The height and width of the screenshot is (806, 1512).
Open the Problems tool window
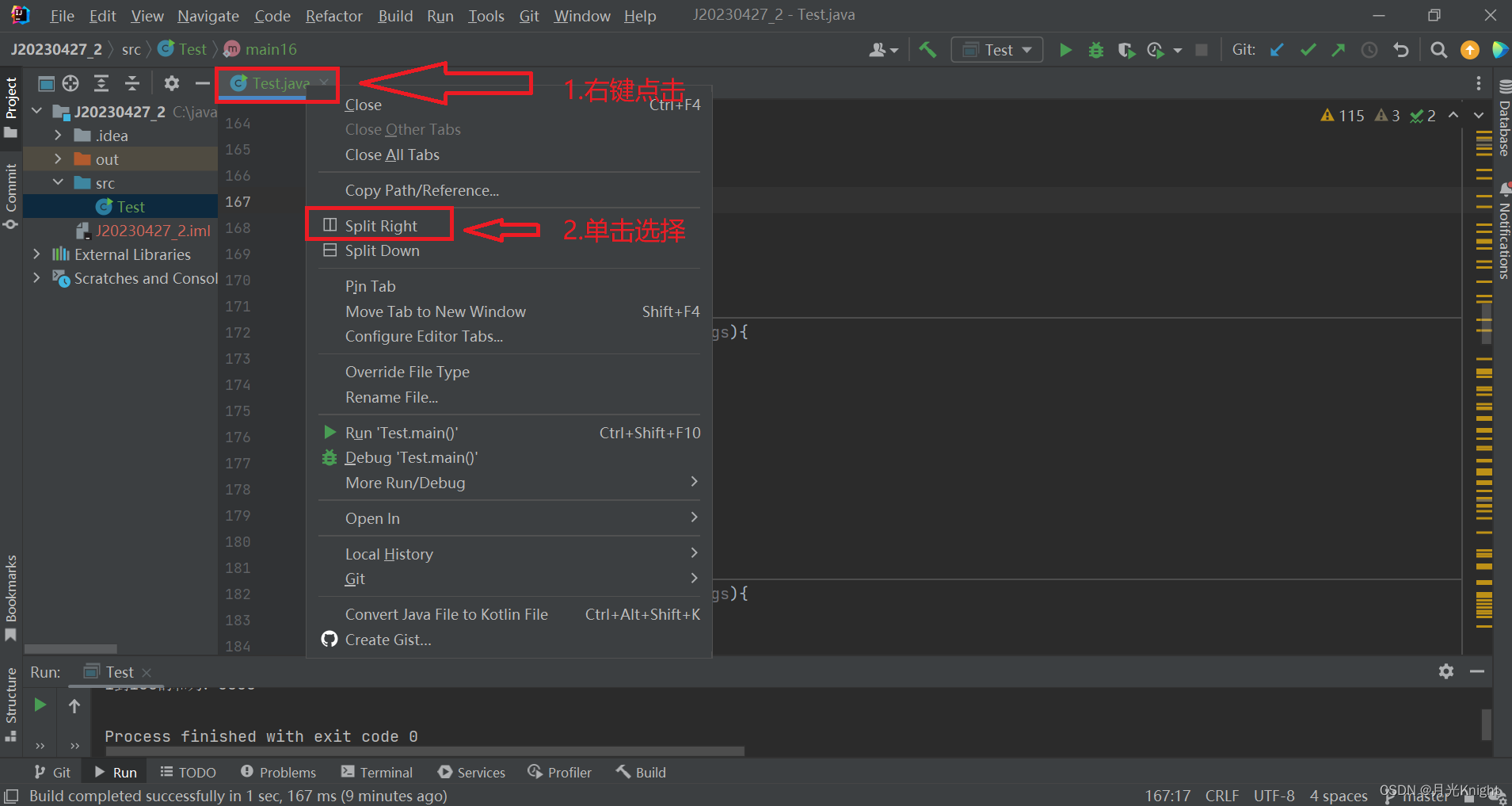[x=278, y=772]
